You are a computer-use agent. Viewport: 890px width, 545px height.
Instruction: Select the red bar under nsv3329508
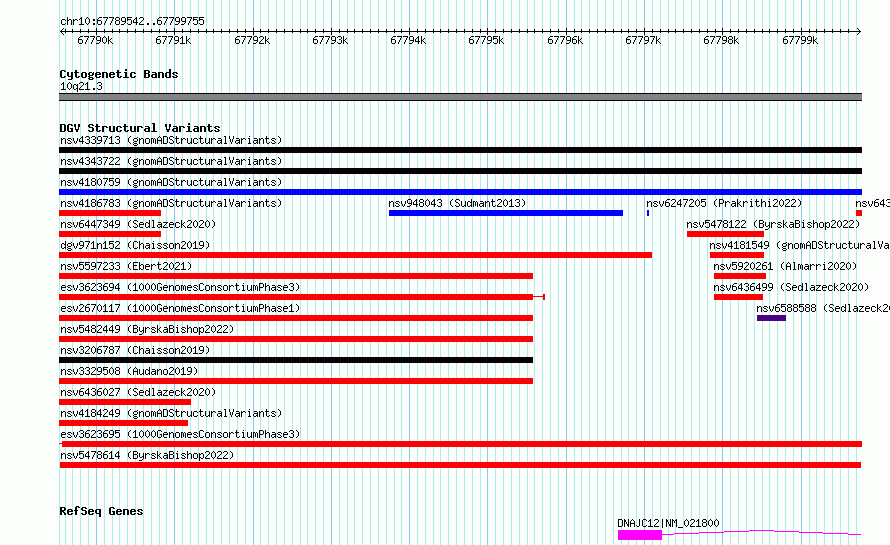point(296,381)
